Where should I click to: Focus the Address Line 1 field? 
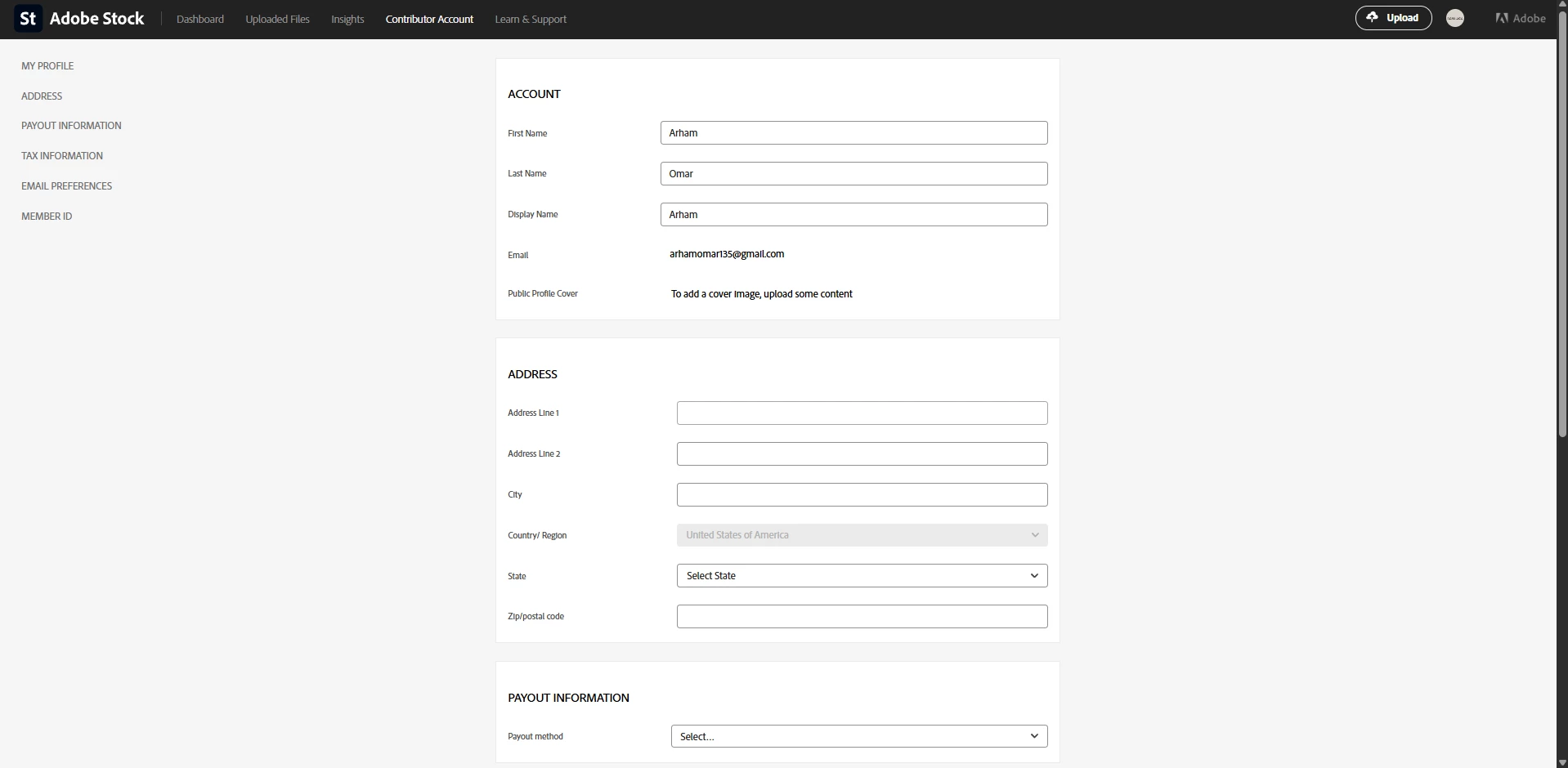pos(862,413)
